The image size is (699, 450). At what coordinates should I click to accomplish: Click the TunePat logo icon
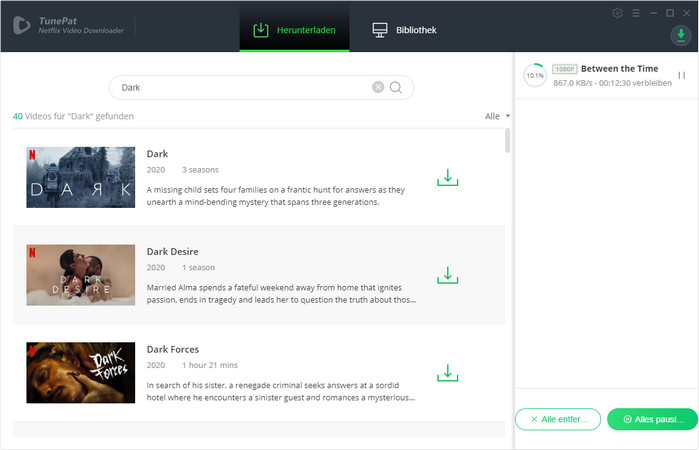21,25
